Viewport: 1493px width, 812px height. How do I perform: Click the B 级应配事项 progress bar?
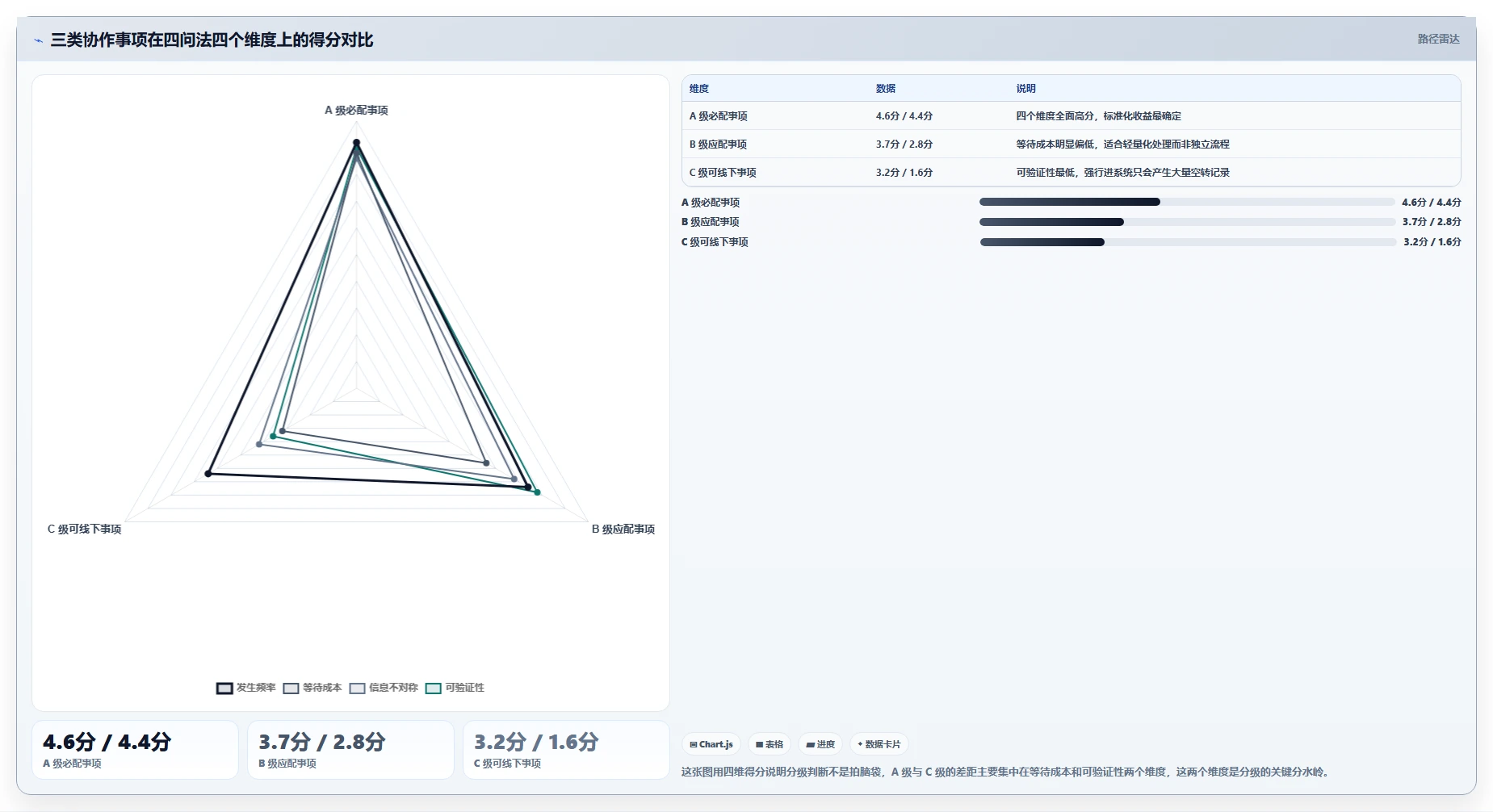1187,222
